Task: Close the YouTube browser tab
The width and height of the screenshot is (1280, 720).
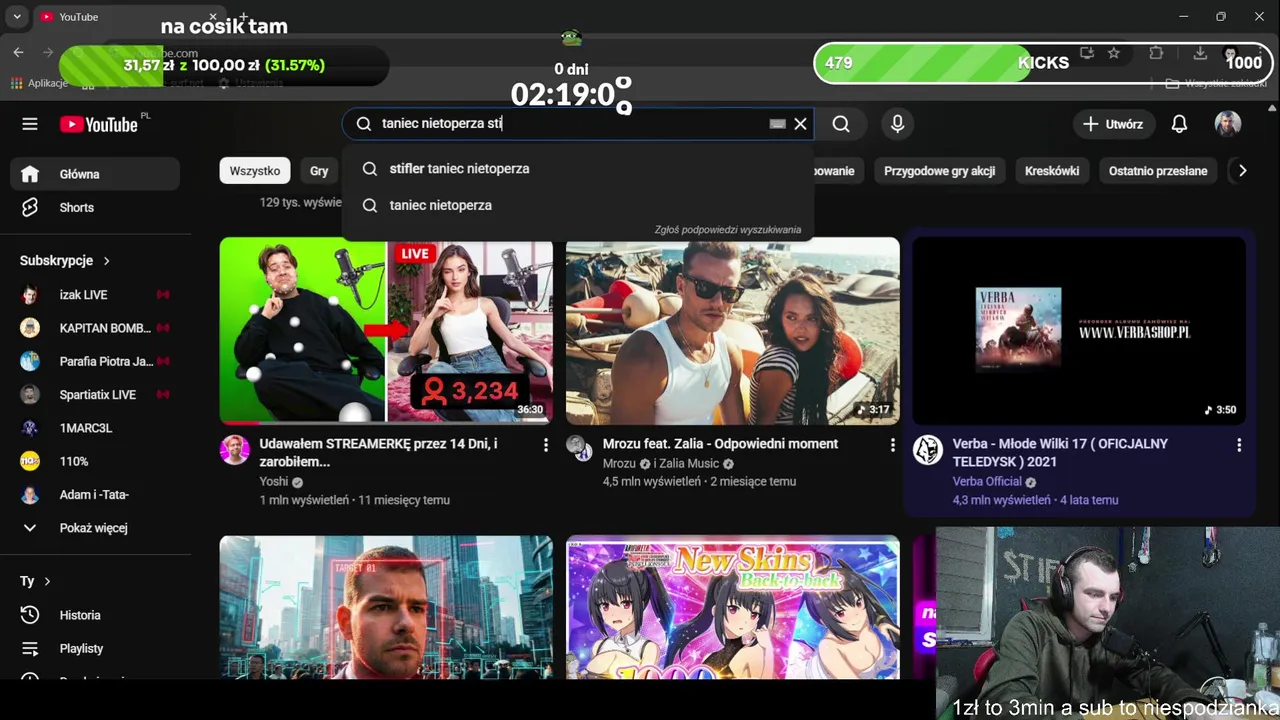Action: 212,17
